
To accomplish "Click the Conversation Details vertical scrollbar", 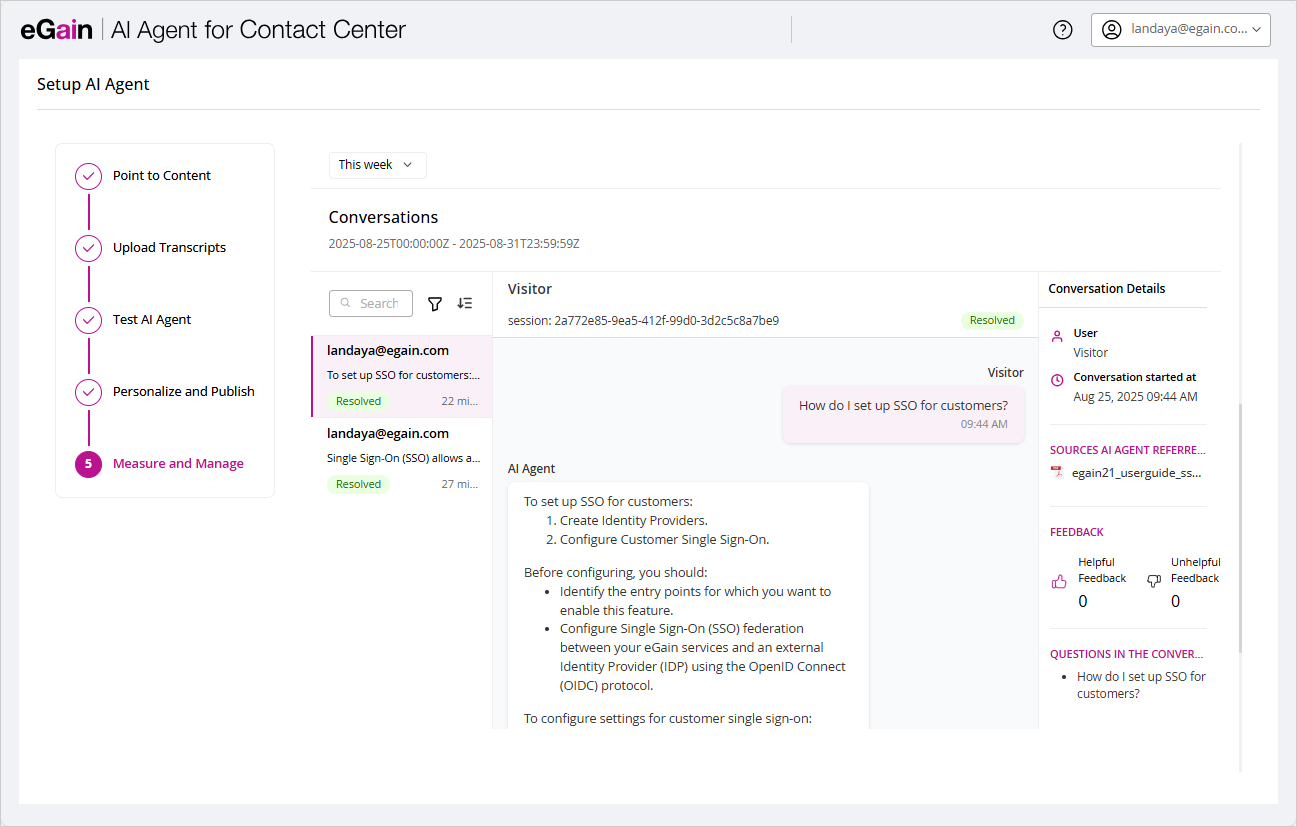I will point(1240,528).
